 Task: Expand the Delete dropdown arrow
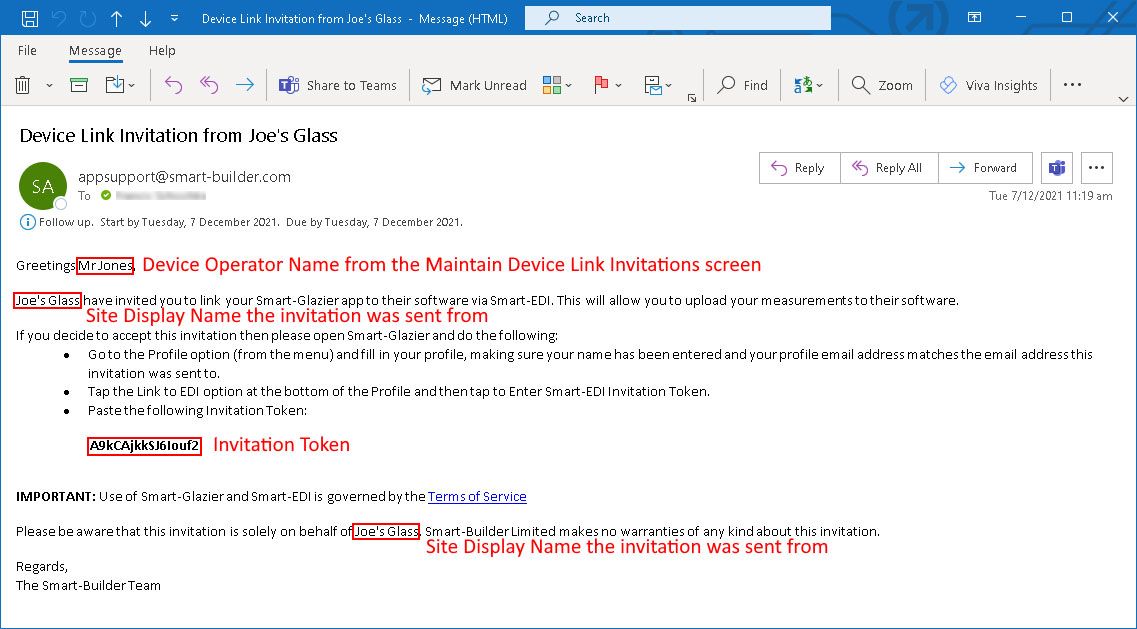(49, 86)
